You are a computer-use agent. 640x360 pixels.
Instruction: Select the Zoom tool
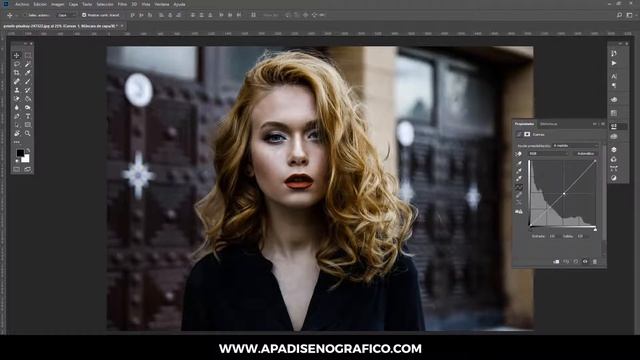coord(28,133)
